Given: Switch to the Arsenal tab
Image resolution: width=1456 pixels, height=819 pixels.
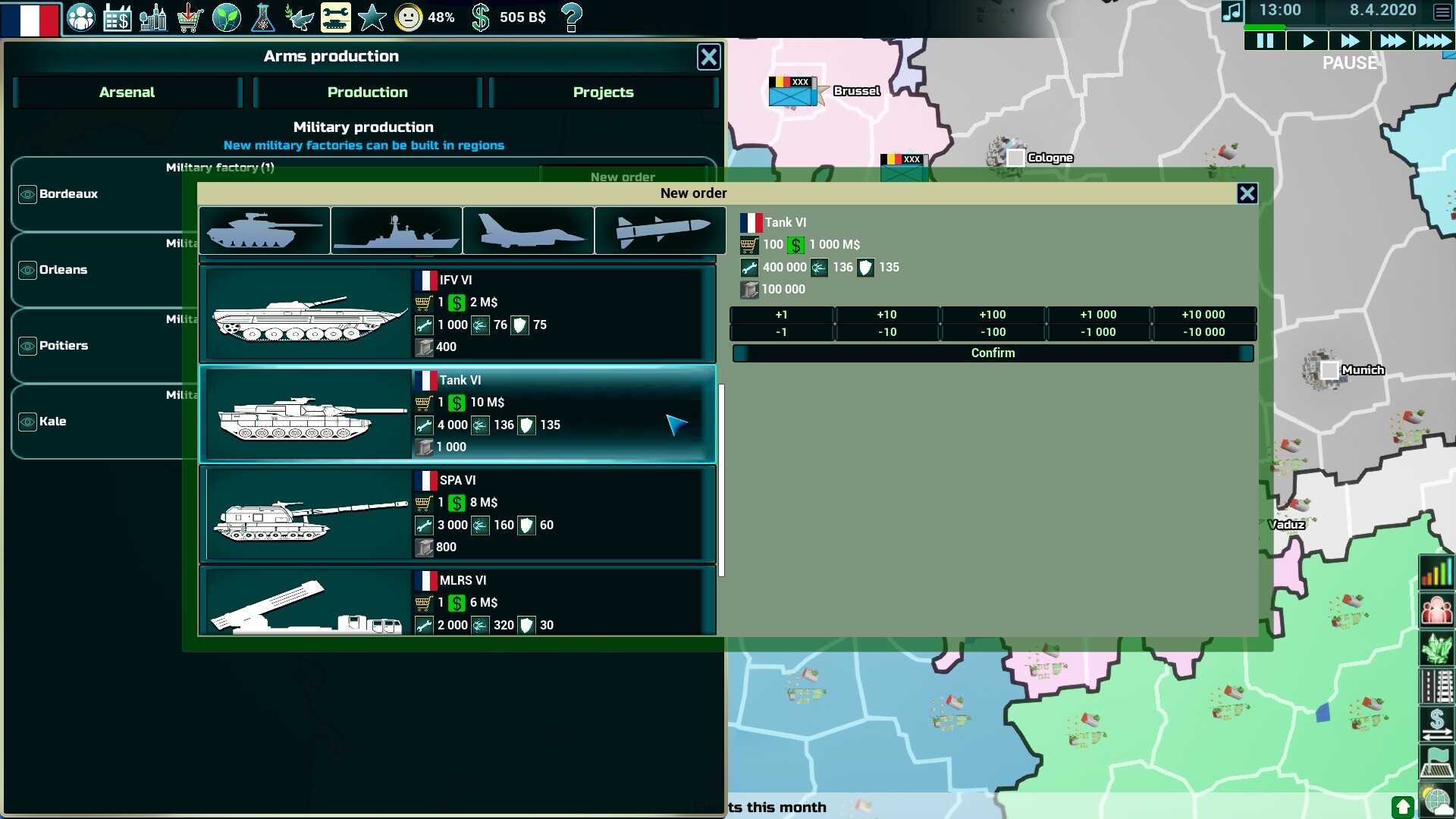Looking at the screenshot, I should pyautogui.click(x=127, y=93).
